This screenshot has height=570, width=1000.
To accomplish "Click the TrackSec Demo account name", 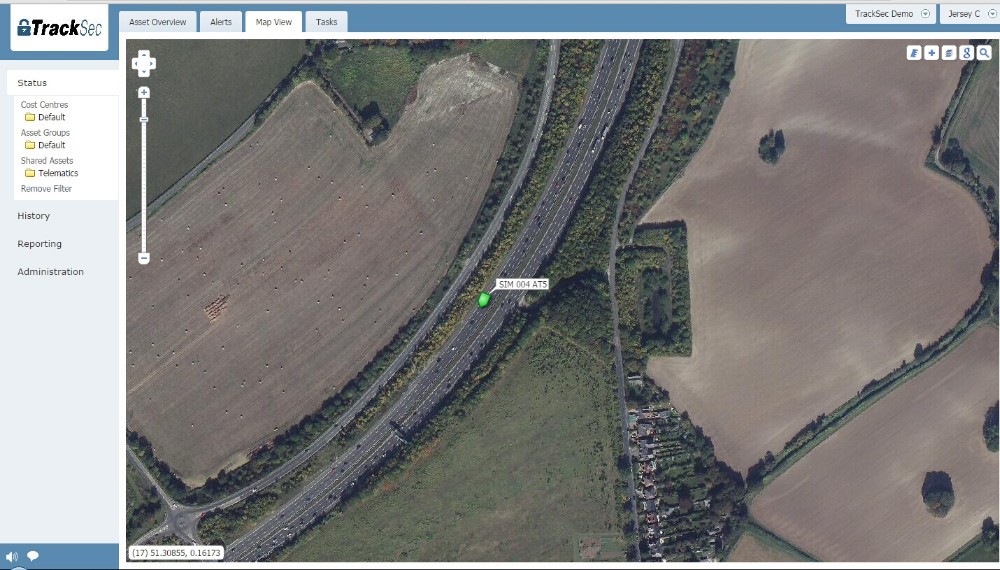I will pos(884,13).
